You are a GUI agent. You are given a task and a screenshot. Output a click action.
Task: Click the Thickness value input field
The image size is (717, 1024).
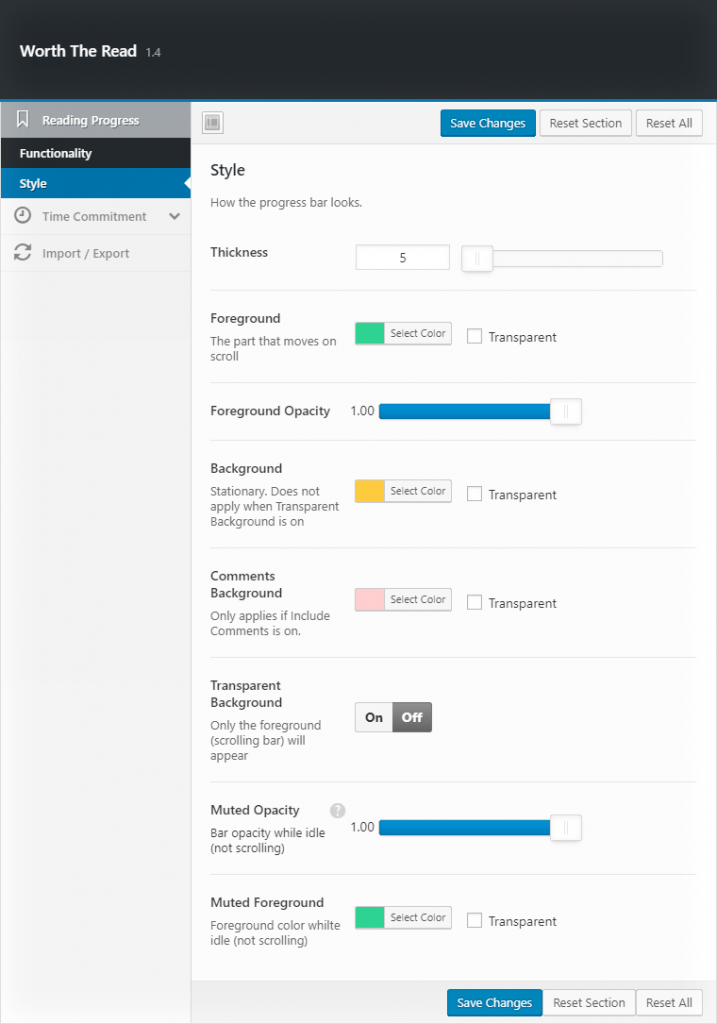pyautogui.click(x=402, y=257)
